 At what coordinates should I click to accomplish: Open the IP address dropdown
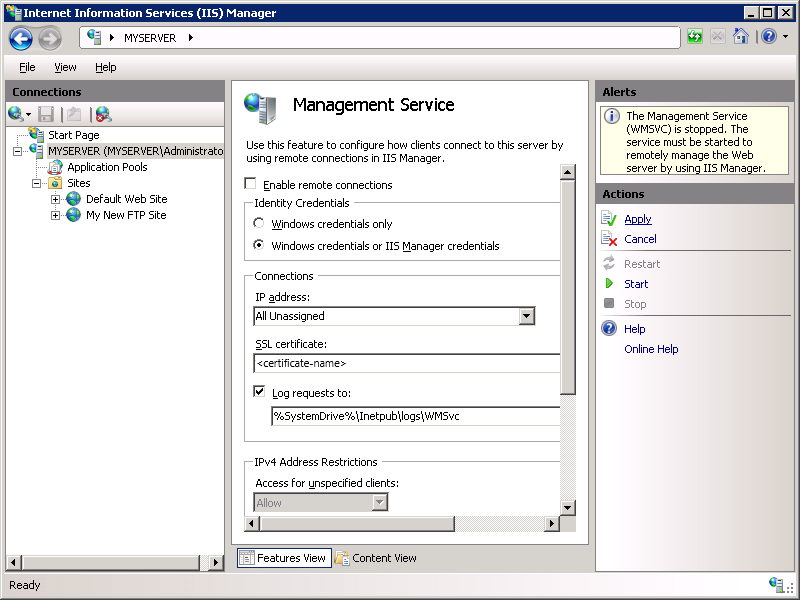[526, 316]
